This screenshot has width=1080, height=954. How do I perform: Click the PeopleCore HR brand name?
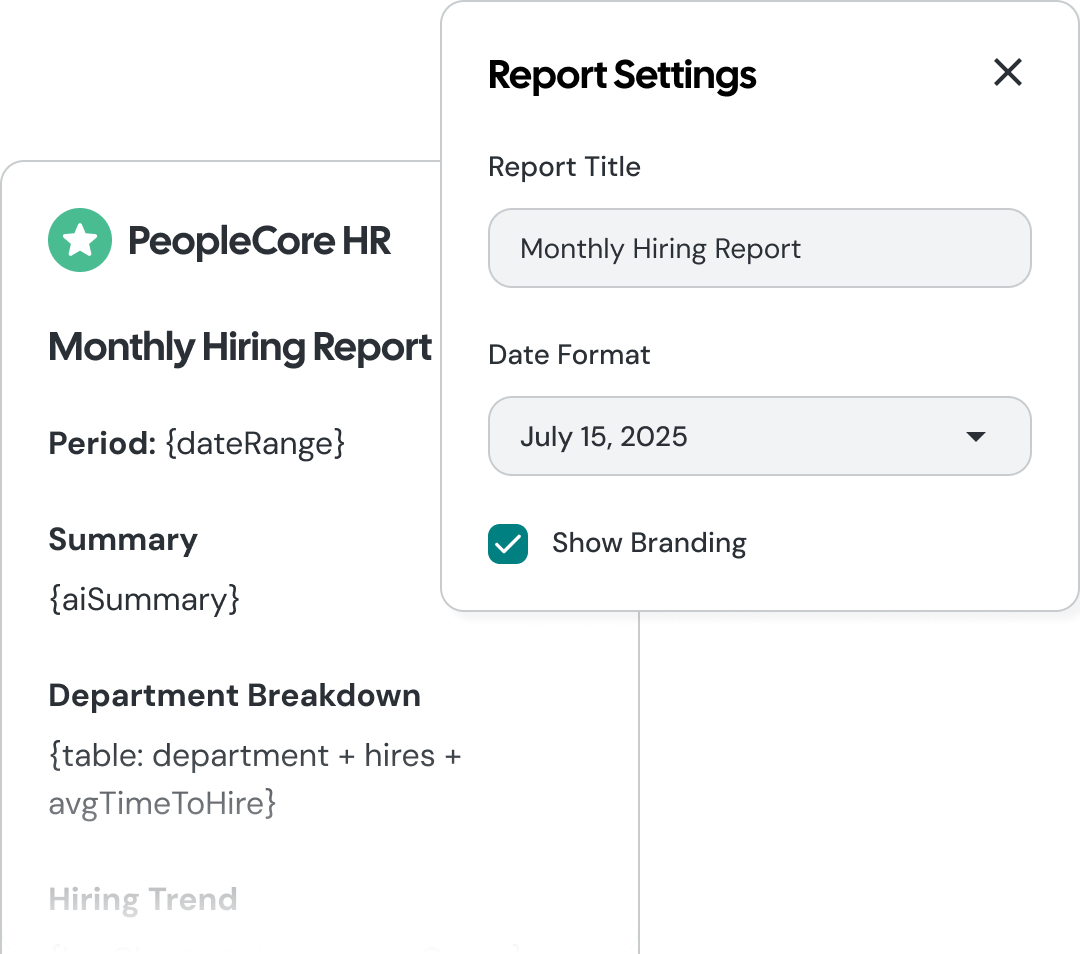(x=260, y=241)
